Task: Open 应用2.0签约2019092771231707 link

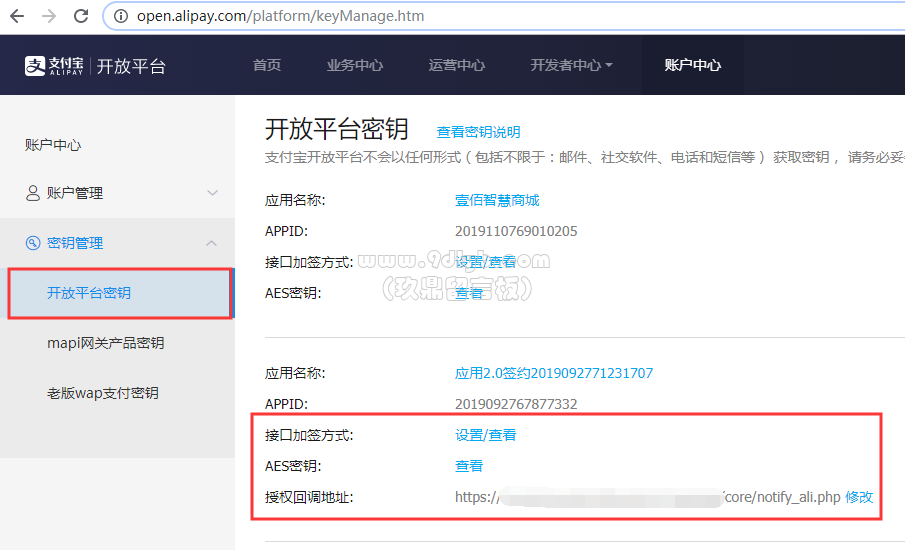Action: coord(554,373)
